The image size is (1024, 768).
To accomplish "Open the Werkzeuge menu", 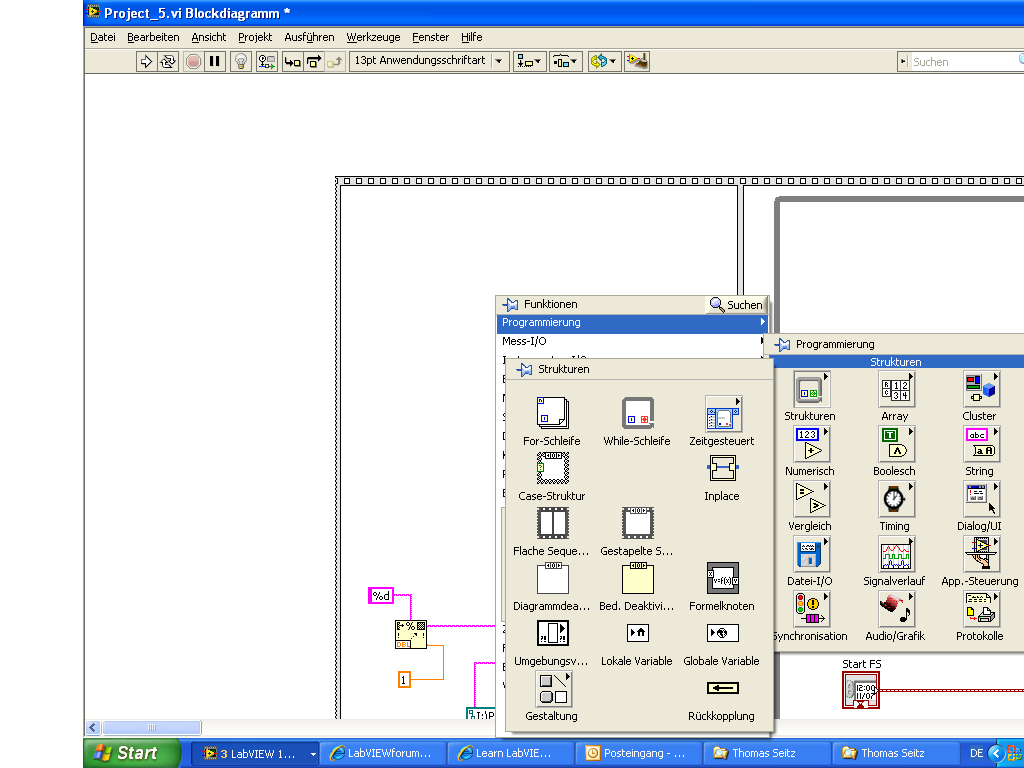I will pos(373,37).
